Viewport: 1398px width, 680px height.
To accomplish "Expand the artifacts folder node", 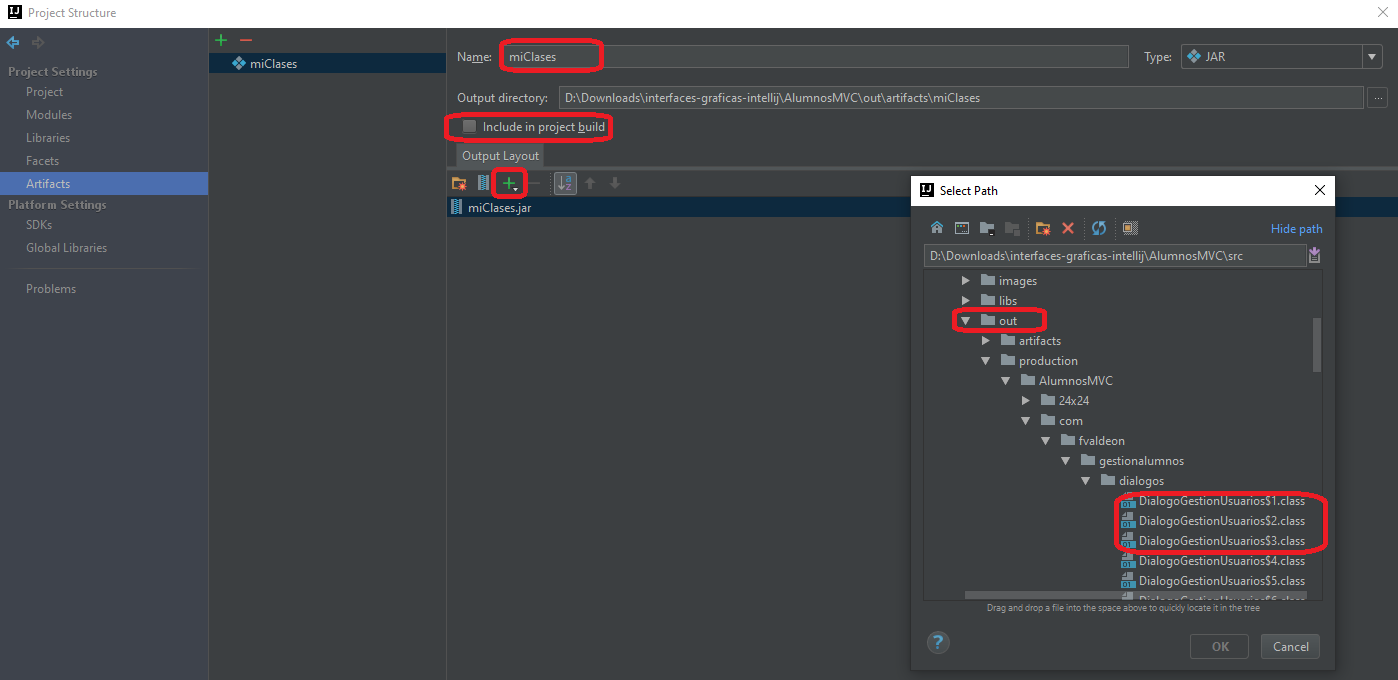I will [x=986, y=341].
